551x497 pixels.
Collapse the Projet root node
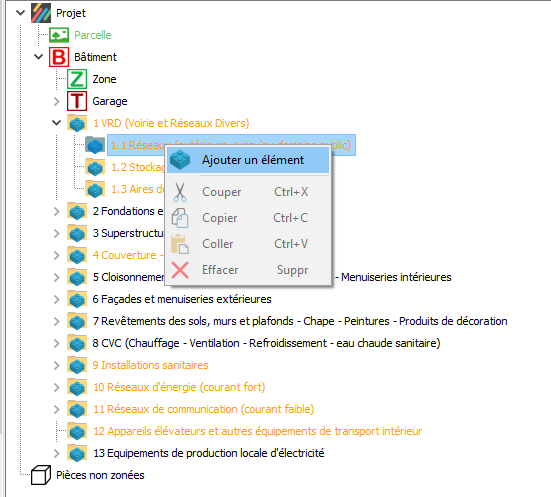pyautogui.click(x=21, y=13)
